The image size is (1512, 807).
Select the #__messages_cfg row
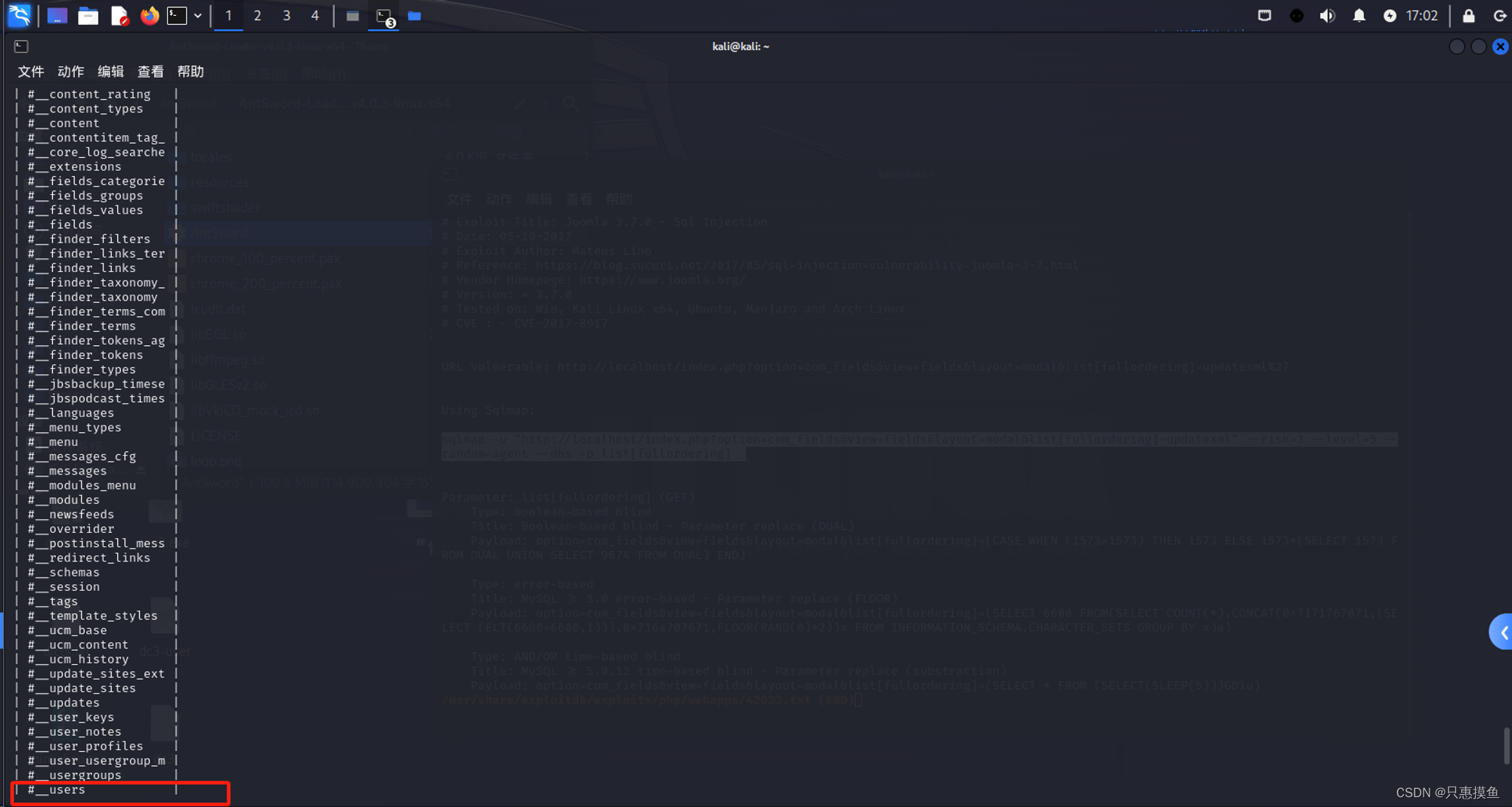pyautogui.click(x=97, y=456)
